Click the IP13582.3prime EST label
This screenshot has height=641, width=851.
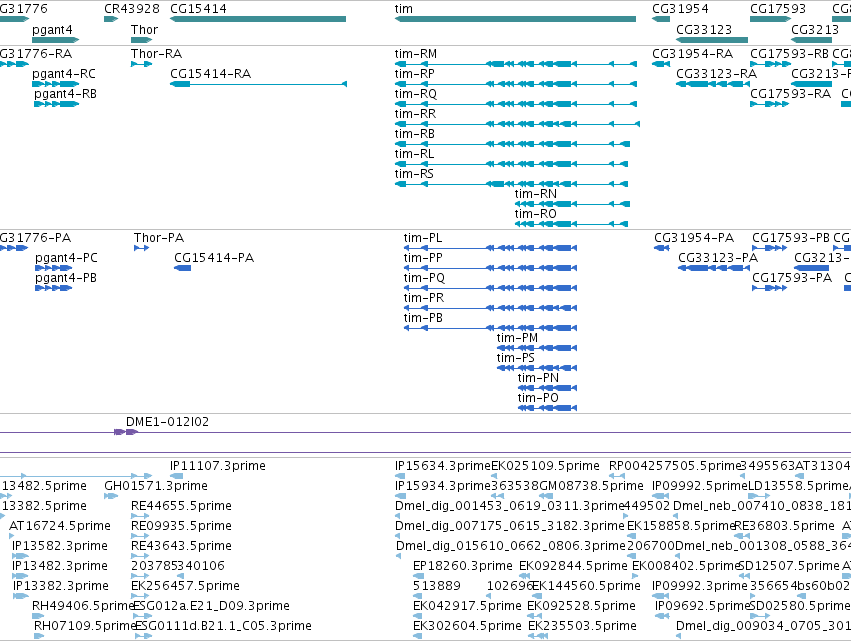click(x=60, y=546)
